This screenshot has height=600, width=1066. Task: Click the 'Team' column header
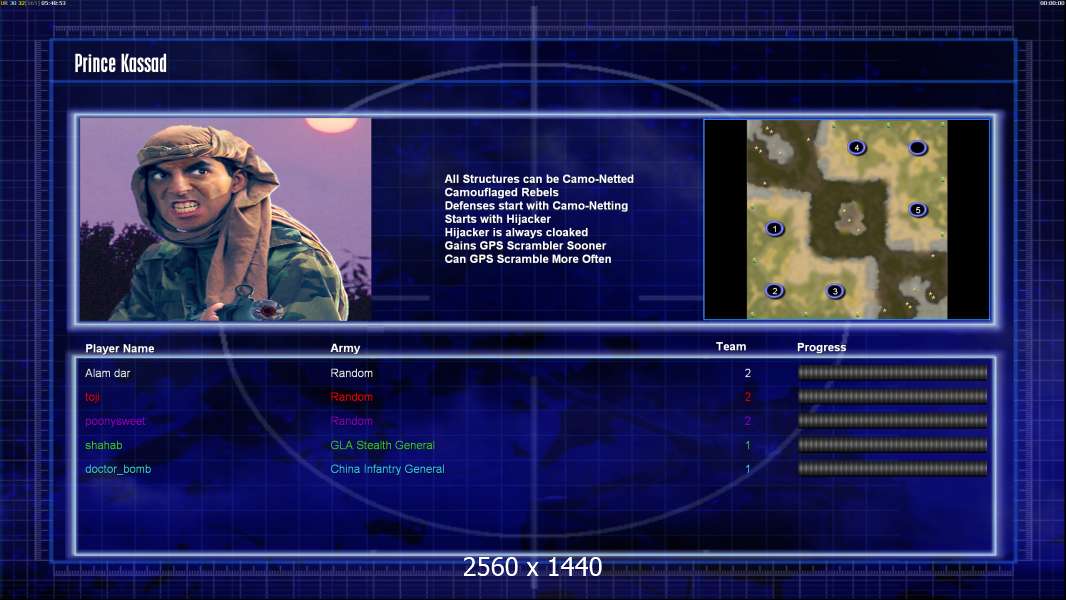pos(731,347)
